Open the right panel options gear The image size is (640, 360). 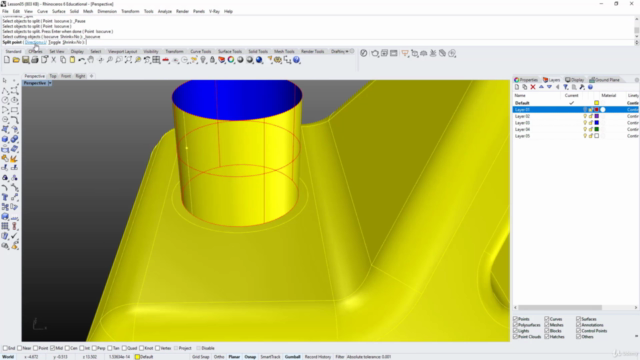tap(636, 80)
